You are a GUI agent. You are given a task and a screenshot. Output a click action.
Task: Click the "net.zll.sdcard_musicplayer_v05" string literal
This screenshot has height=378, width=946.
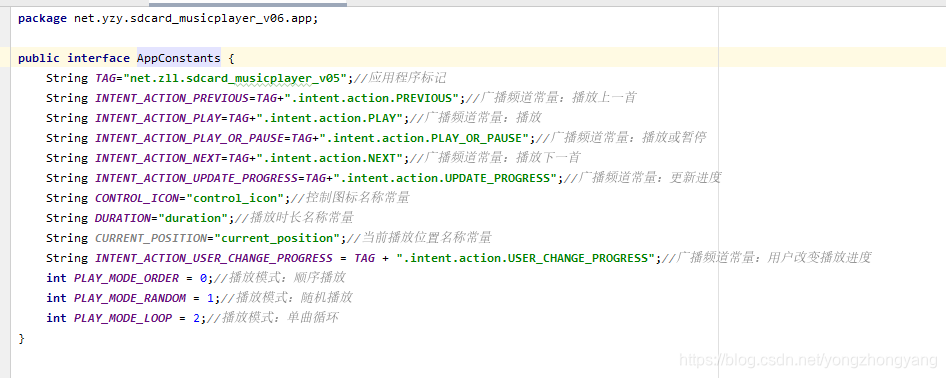235,78
